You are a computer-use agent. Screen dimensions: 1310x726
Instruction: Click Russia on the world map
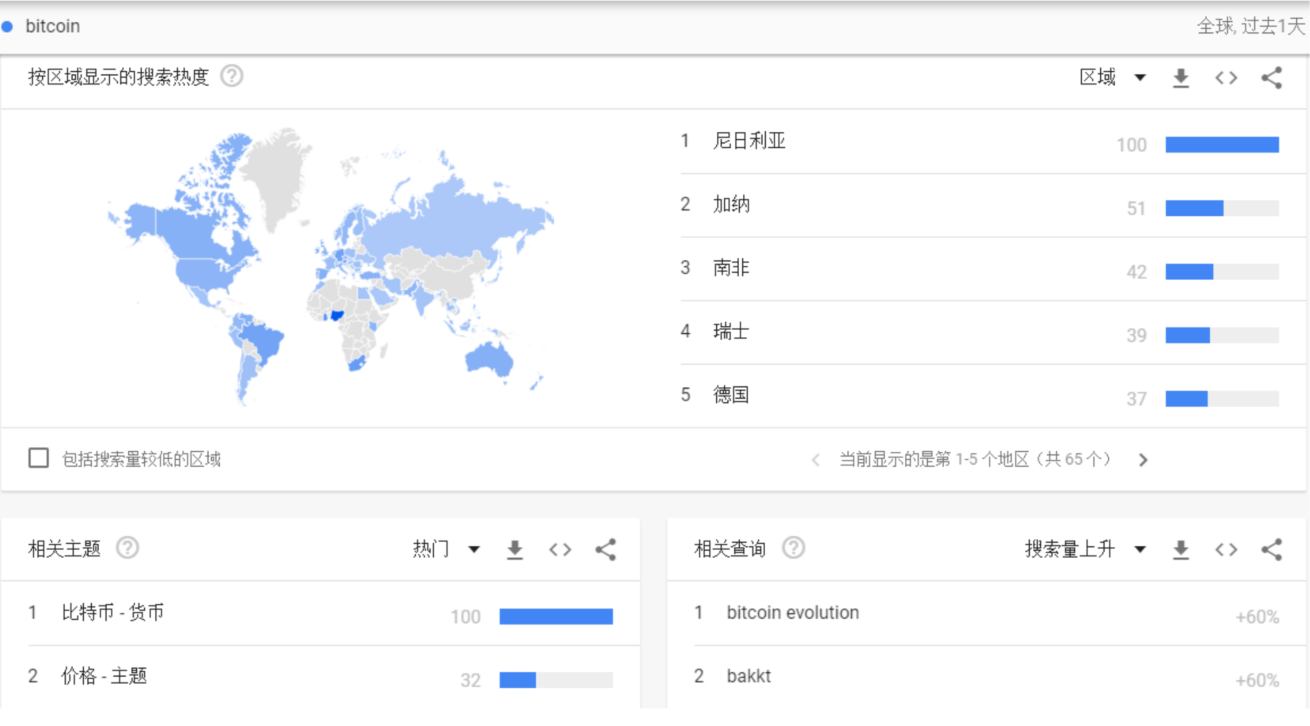[x=450, y=222]
